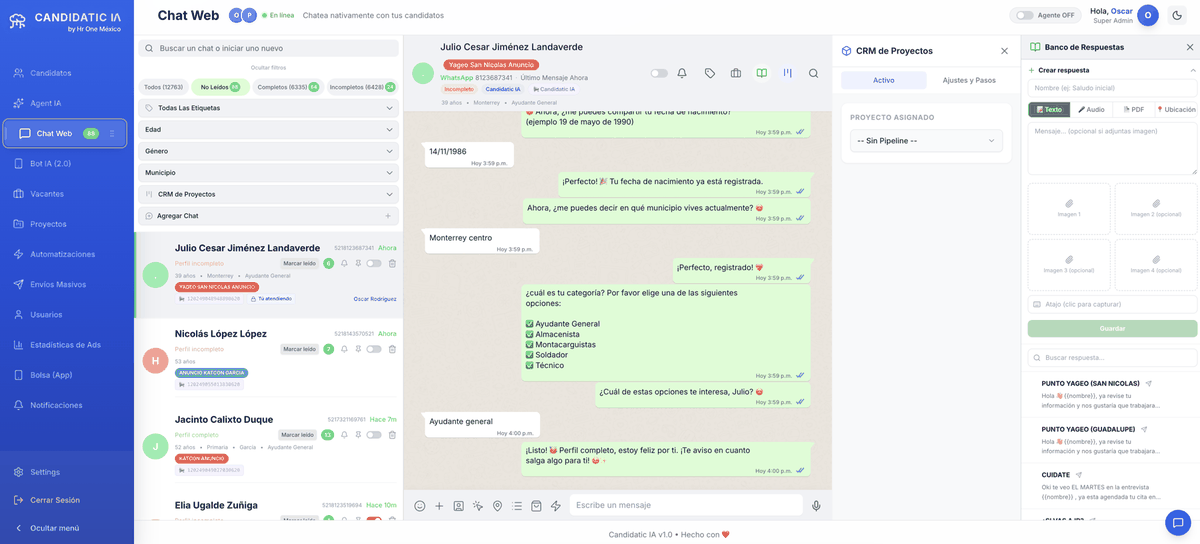1200x544 pixels.
Task: Delete Jacinto Calixto Duque chat with trash icon
Action: point(392,435)
